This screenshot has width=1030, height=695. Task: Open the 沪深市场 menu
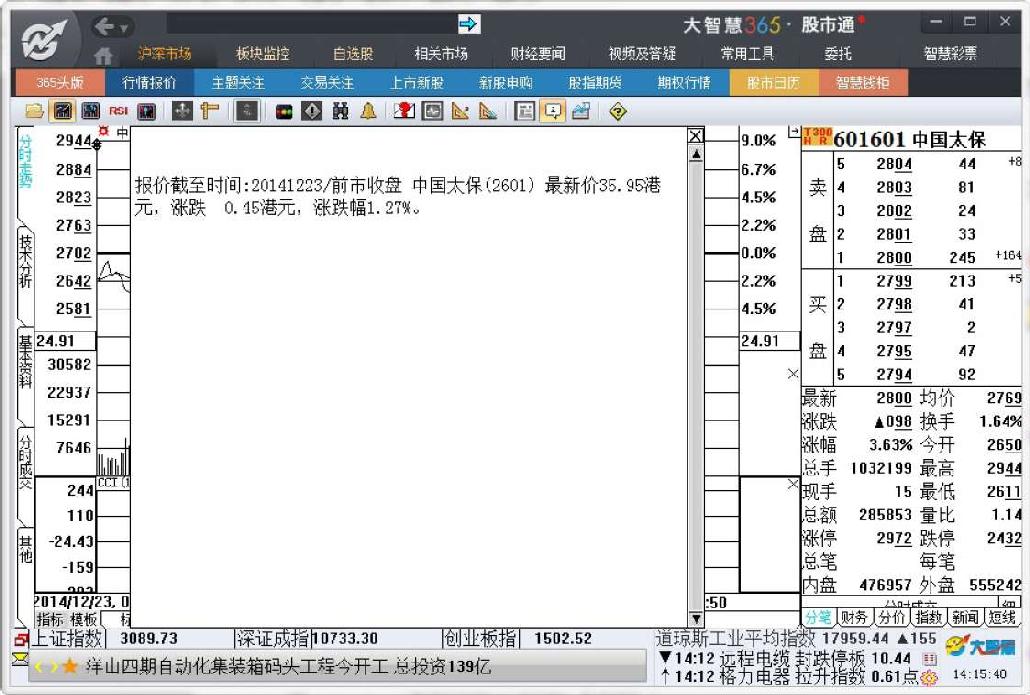[x=164, y=53]
